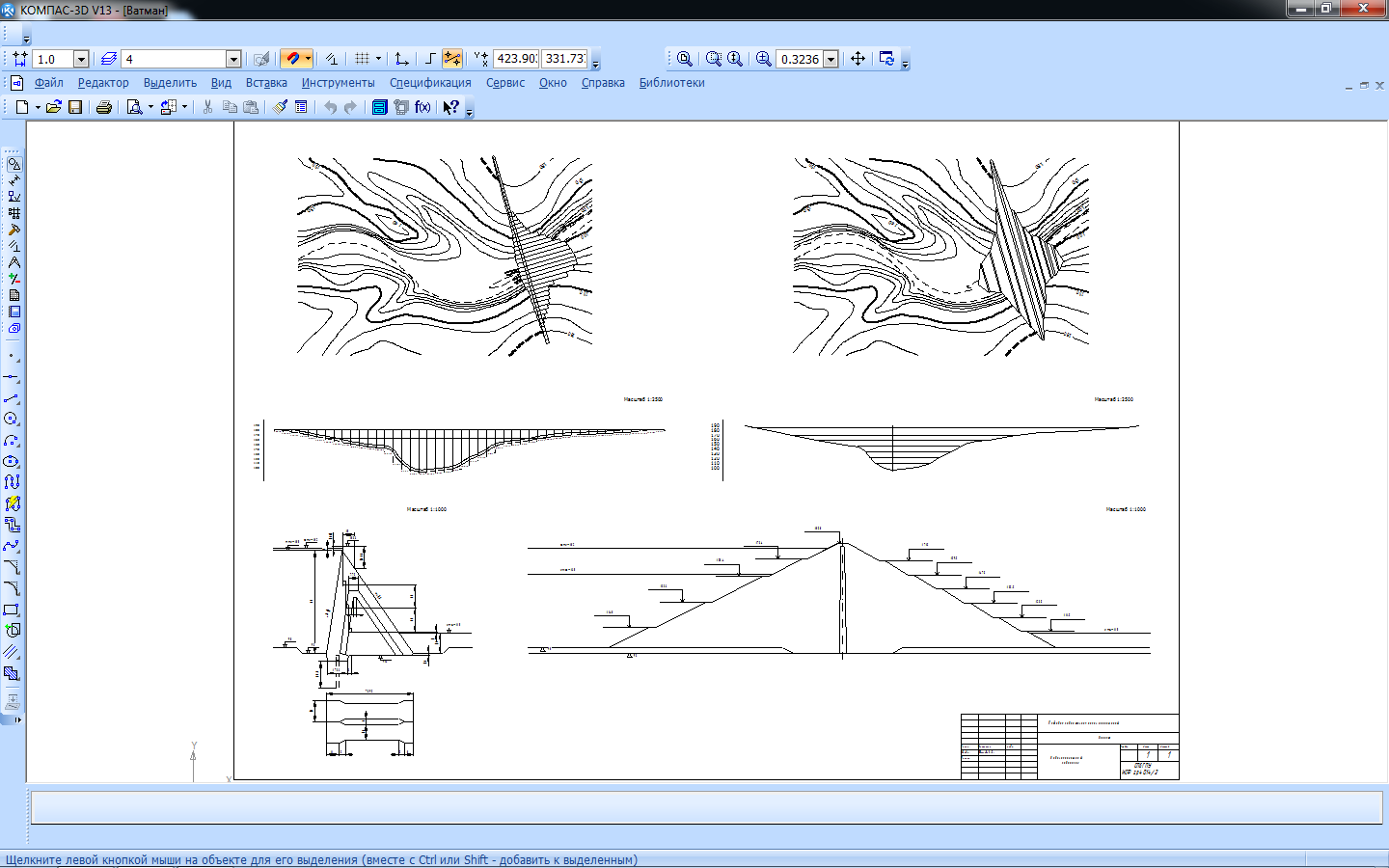
Task: Select the point tool
Action: point(12,355)
